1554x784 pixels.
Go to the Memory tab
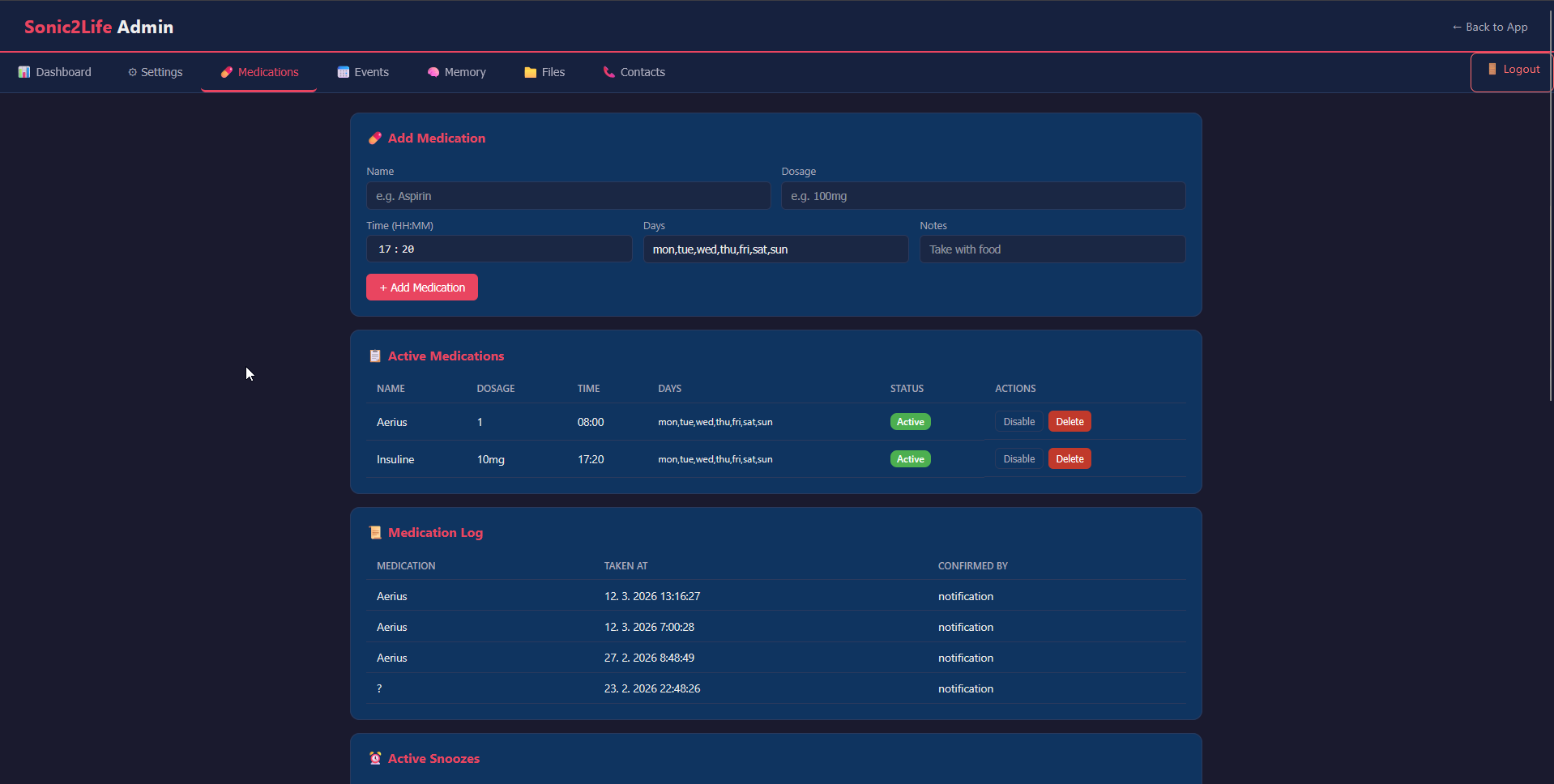456,72
